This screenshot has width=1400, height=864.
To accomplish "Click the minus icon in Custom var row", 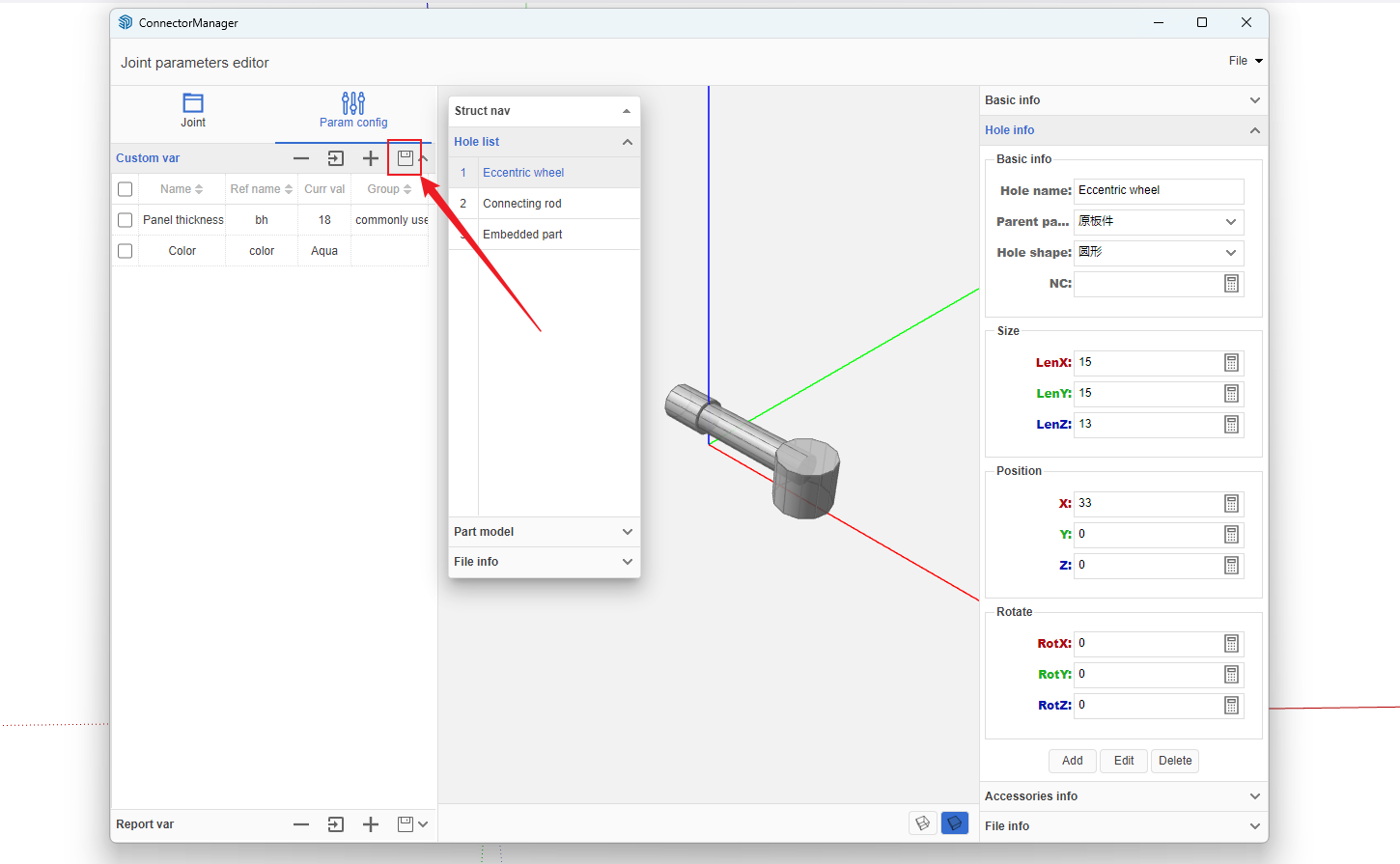I will point(301,158).
